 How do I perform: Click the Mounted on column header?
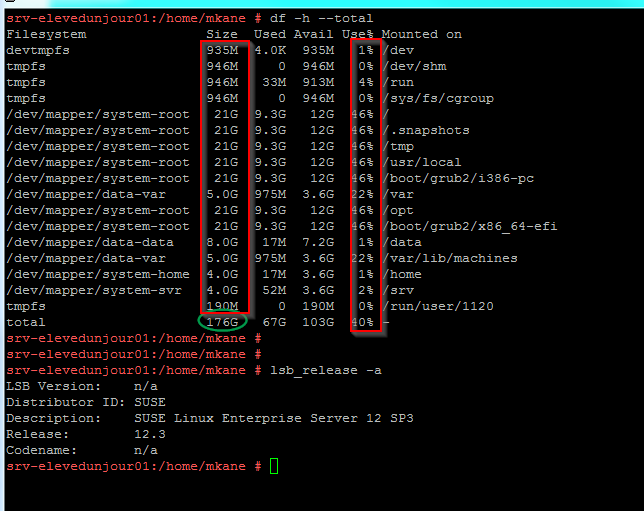[422, 34]
